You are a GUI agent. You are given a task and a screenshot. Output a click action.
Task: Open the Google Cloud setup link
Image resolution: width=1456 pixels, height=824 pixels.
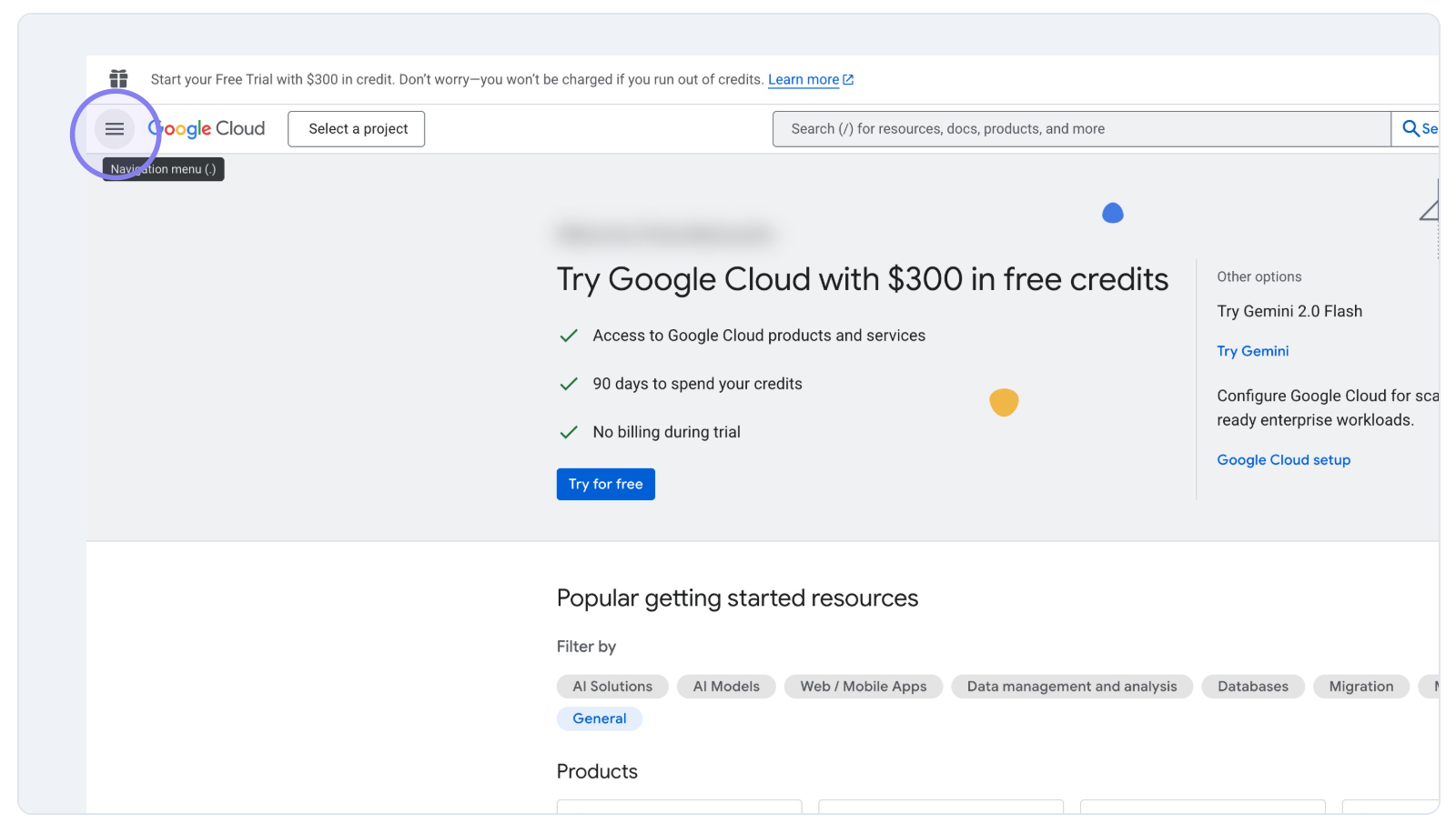pyautogui.click(x=1283, y=459)
